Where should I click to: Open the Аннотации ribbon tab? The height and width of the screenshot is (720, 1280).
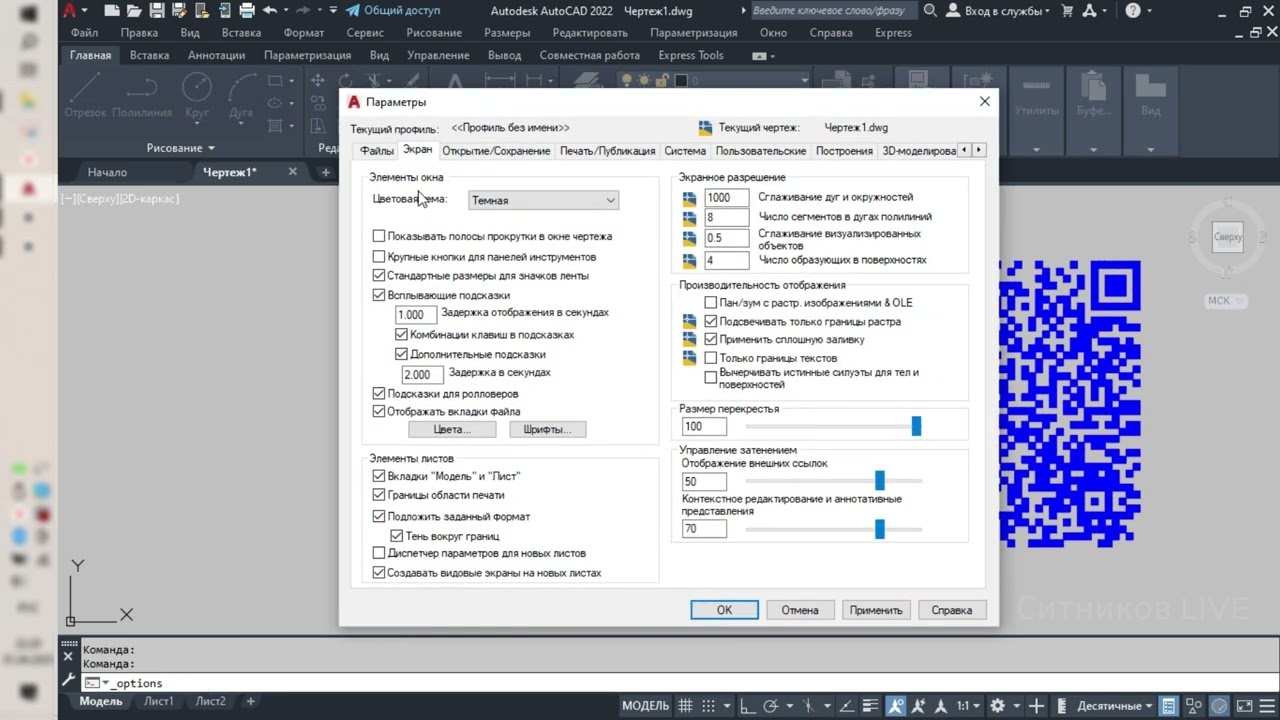click(217, 55)
